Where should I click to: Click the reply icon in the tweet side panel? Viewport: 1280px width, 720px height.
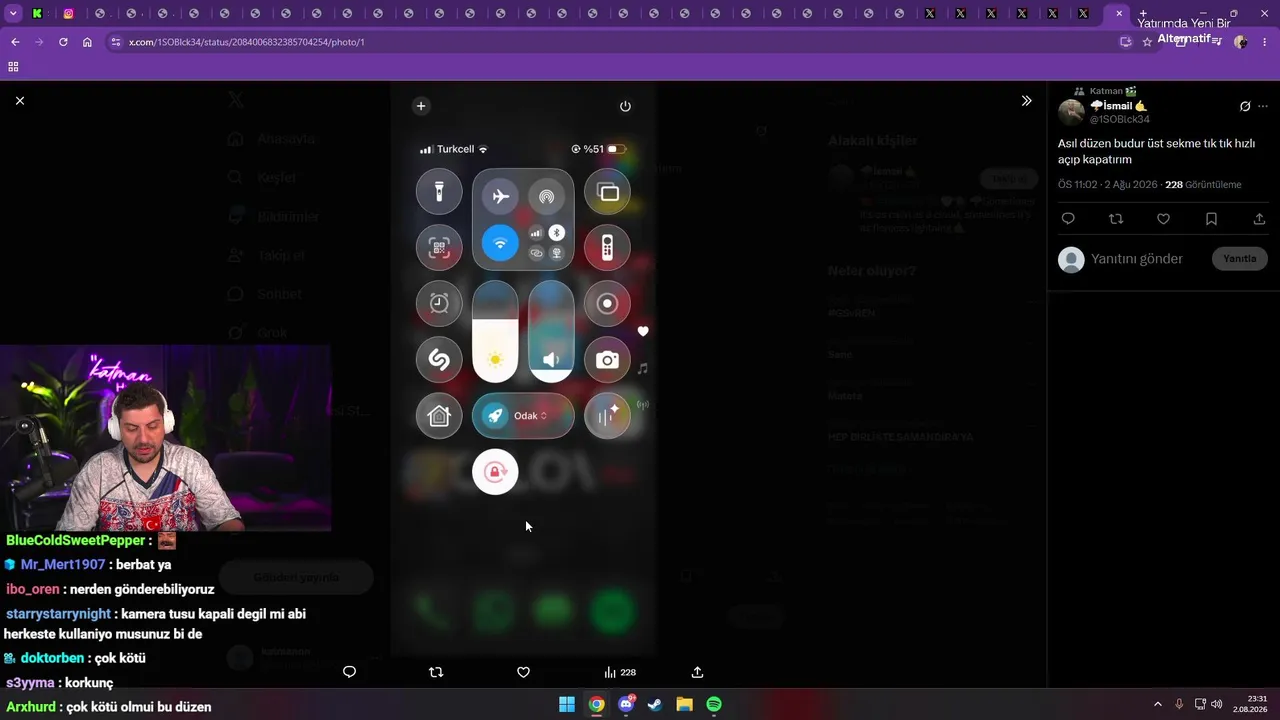(1068, 219)
